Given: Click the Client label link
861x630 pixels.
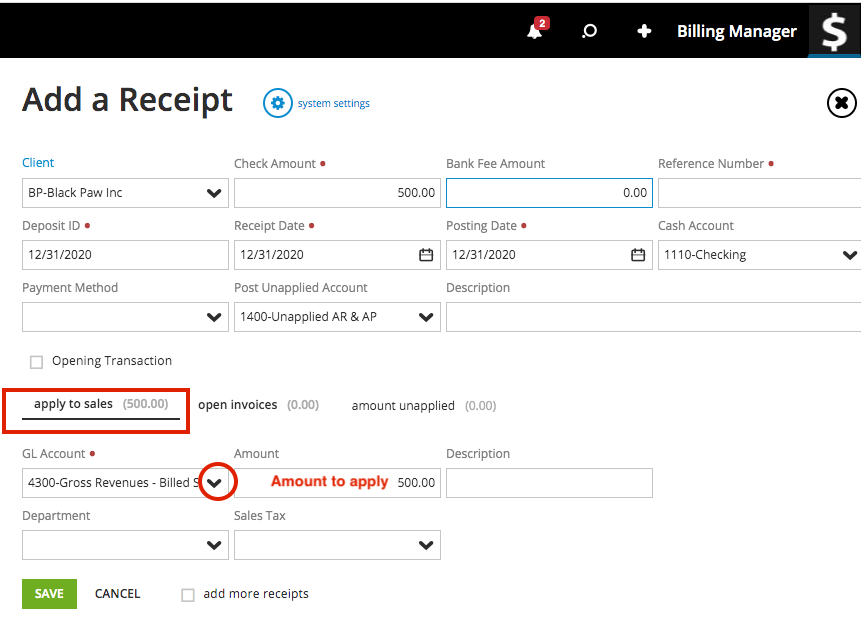Looking at the screenshot, I should tap(38, 163).
